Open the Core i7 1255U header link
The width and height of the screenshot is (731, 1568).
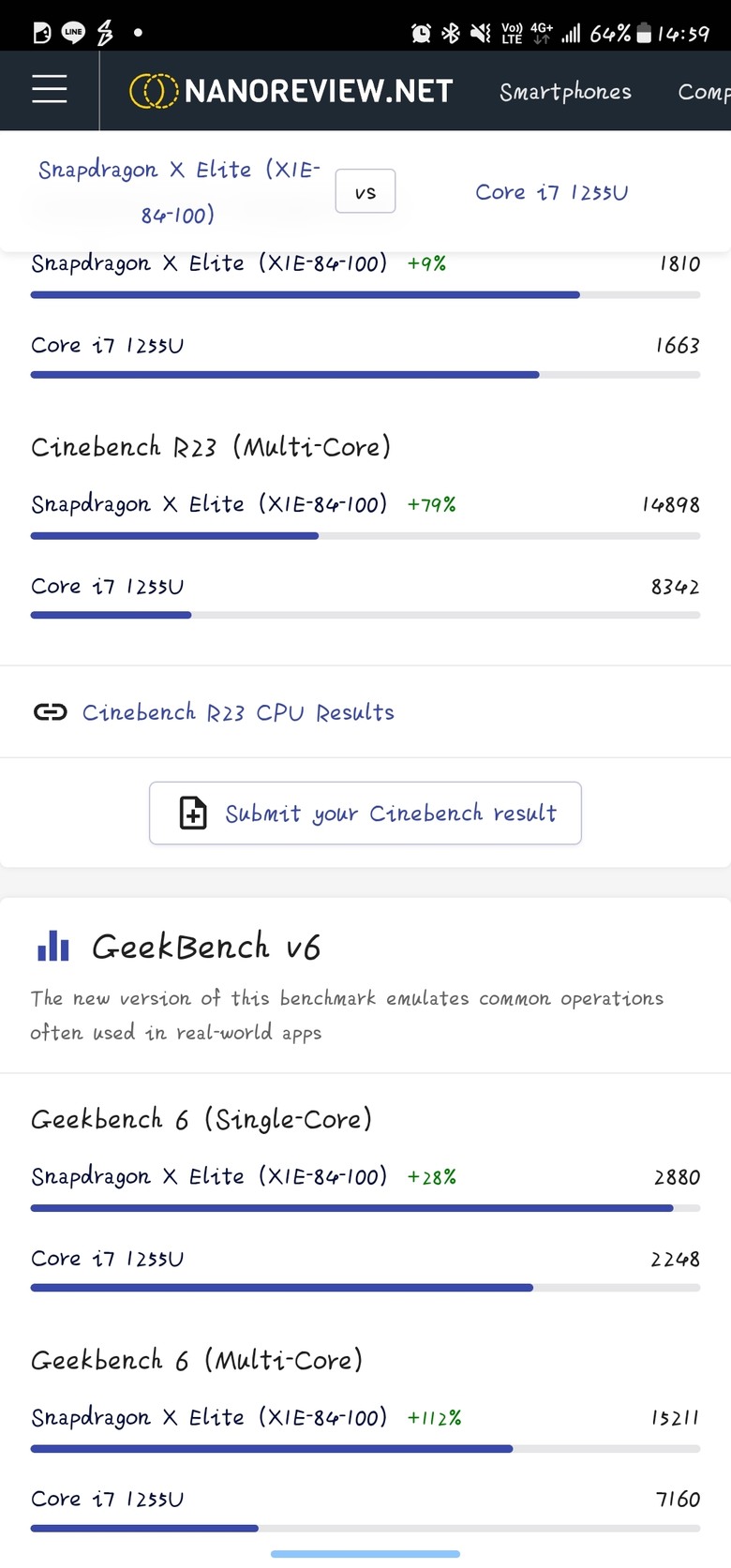click(552, 192)
